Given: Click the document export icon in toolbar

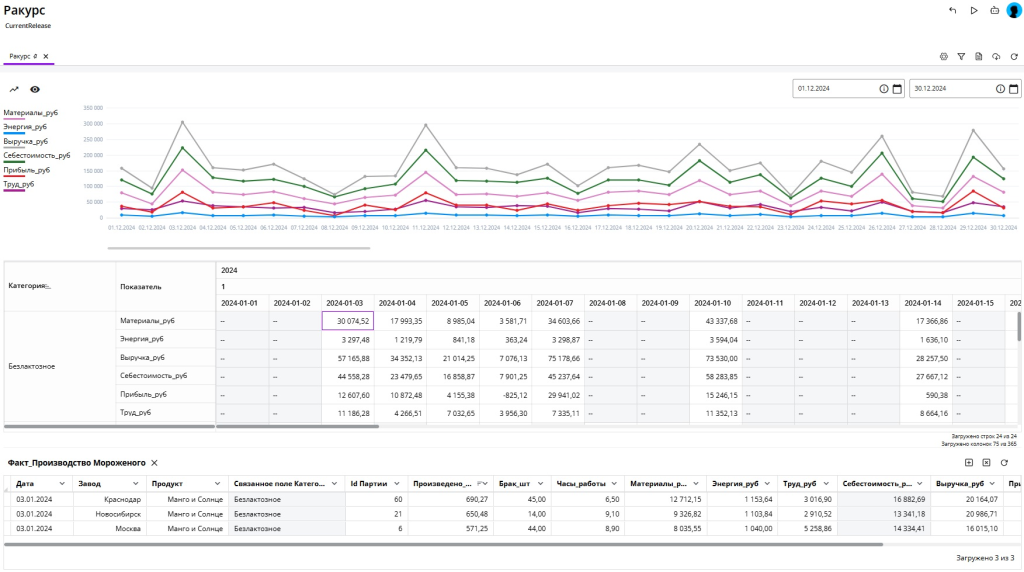Looking at the screenshot, I should 979,56.
